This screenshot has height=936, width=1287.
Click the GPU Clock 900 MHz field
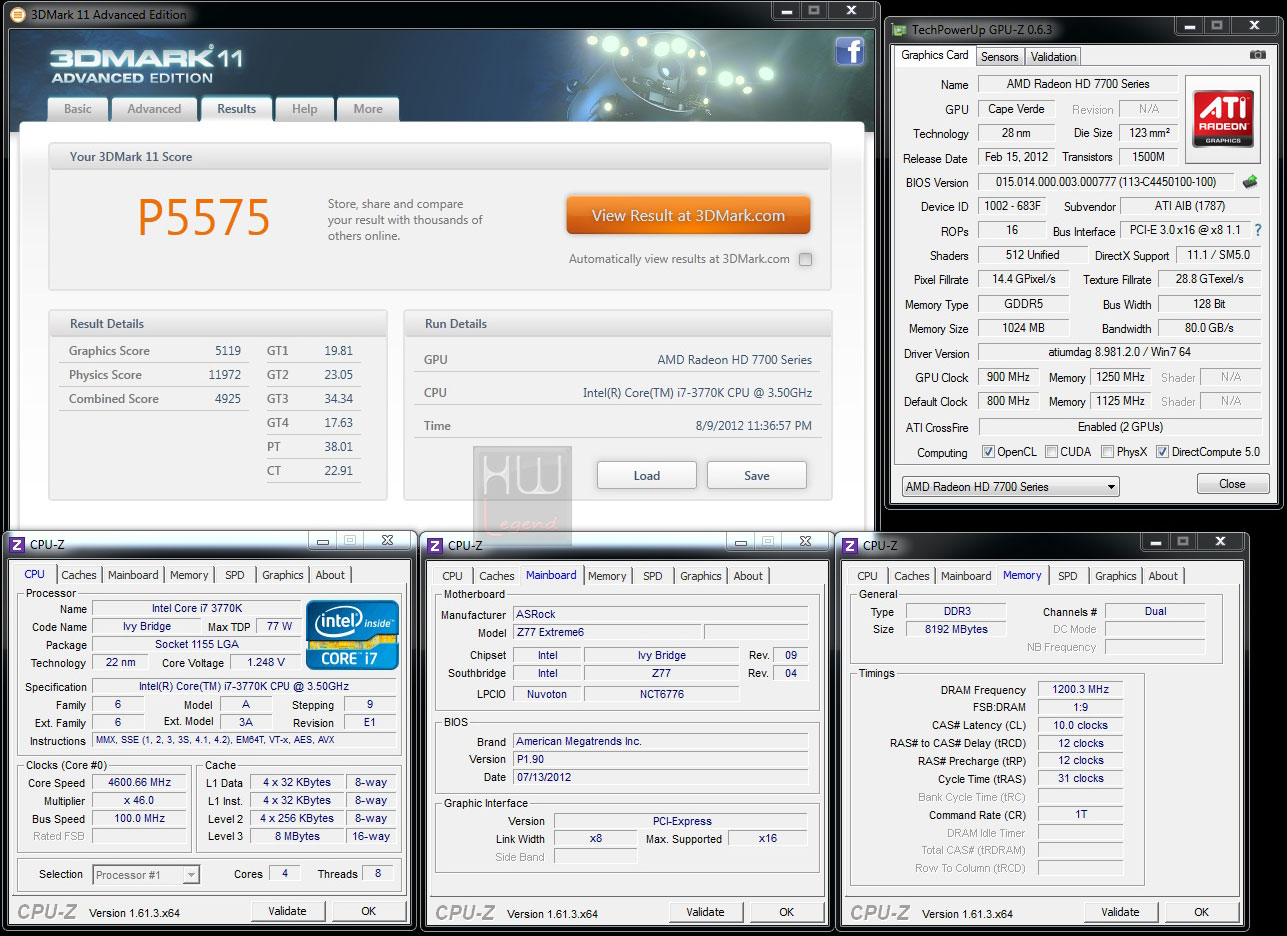point(1007,378)
